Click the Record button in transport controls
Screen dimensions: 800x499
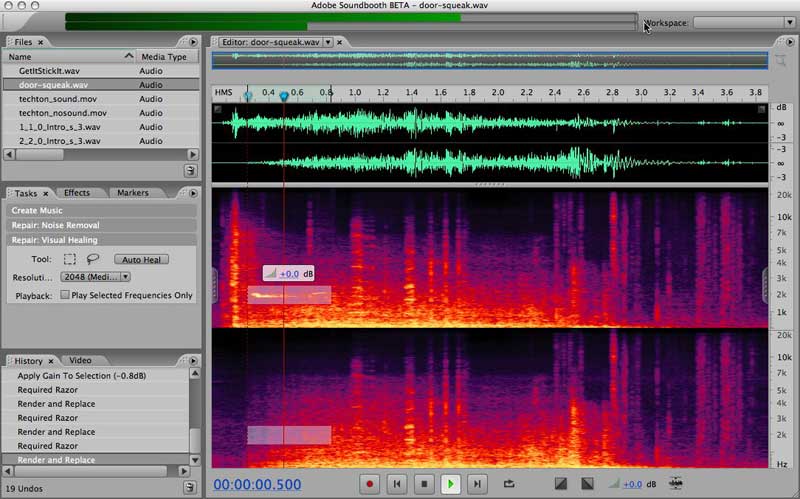[x=370, y=484]
